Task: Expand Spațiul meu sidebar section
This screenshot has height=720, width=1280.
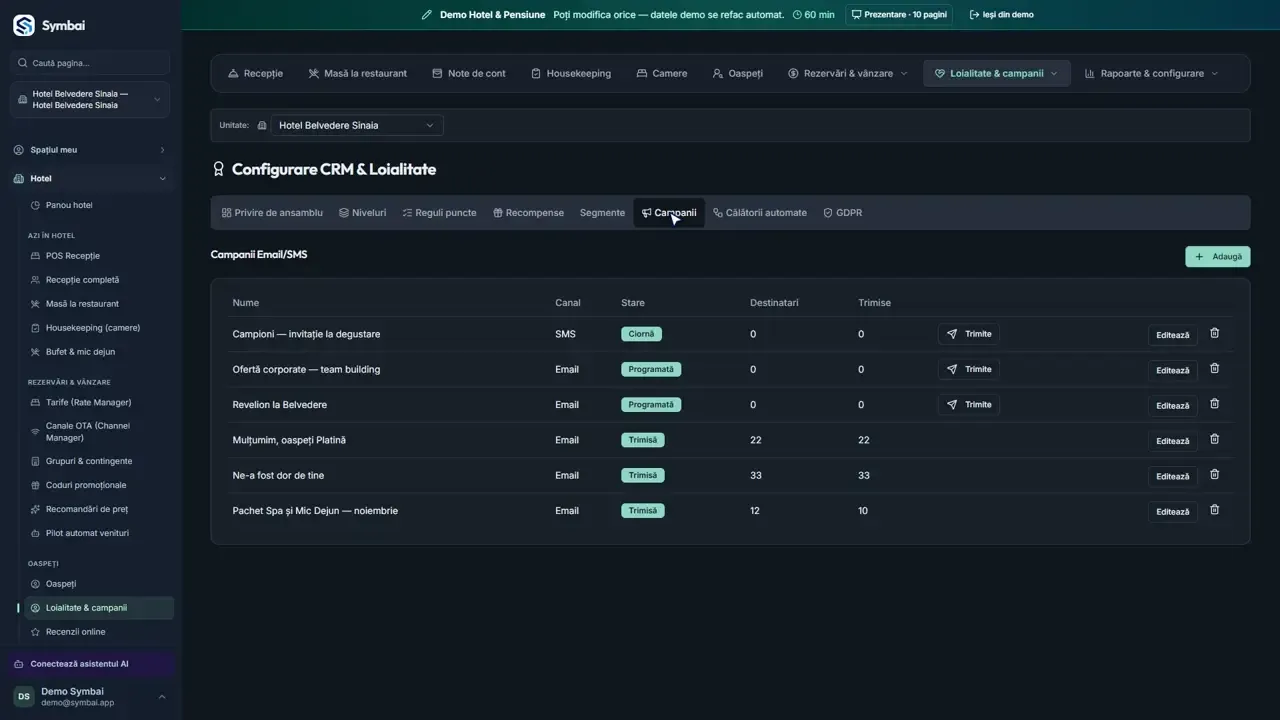Action: pos(90,150)
